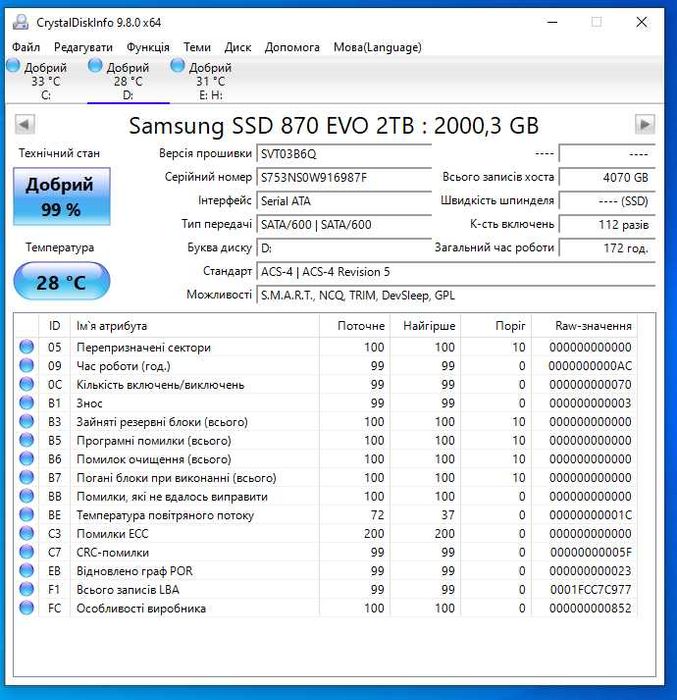The image size is (677, 700).
Task: Click the Найгірше column header
Action: pos(426,326)
